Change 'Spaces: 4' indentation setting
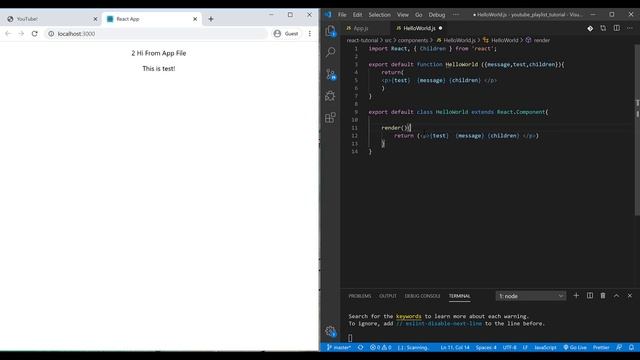 coord(486,347)
